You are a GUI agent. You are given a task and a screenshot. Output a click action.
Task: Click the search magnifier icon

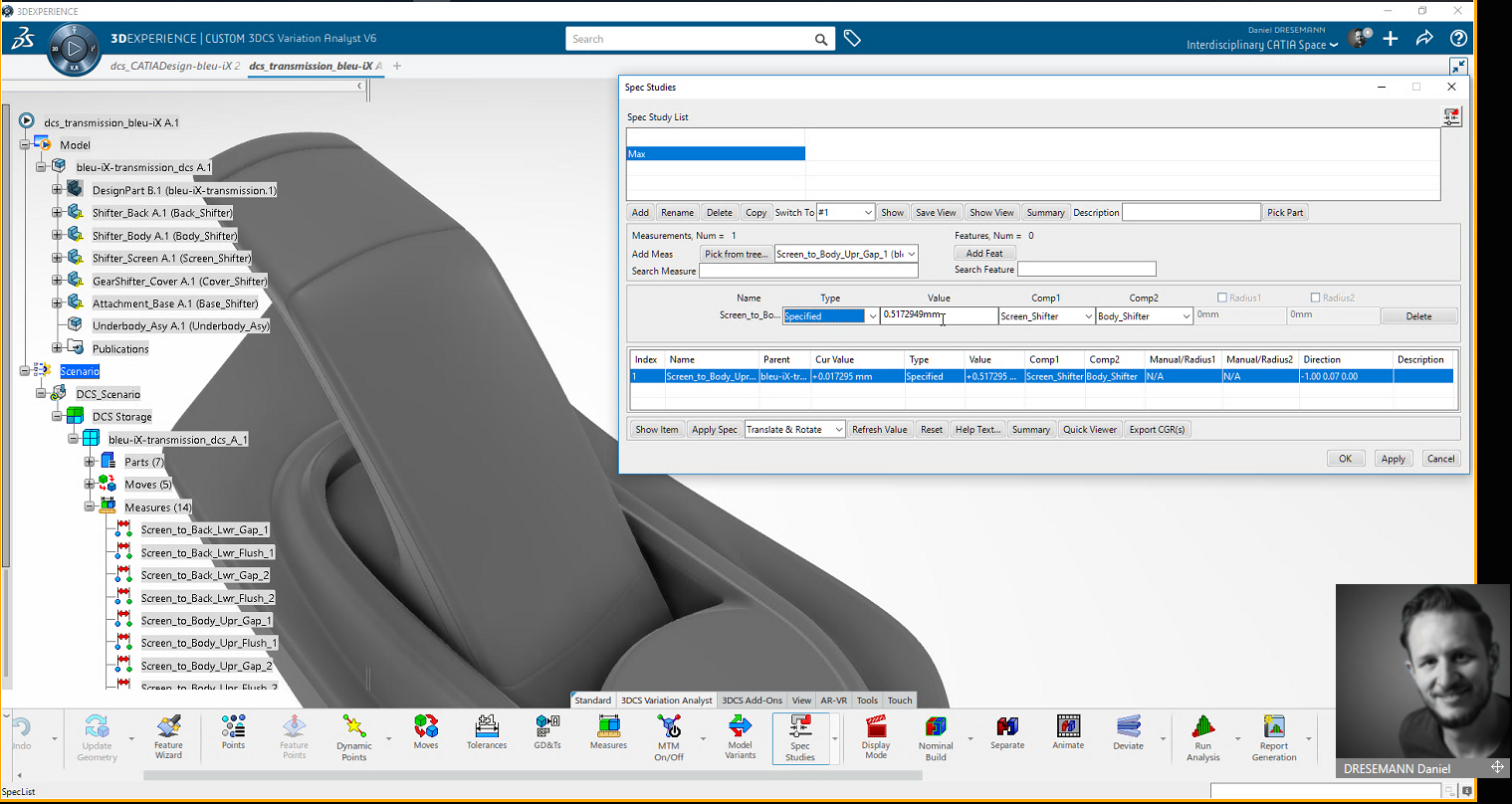(x=821, y=40)
